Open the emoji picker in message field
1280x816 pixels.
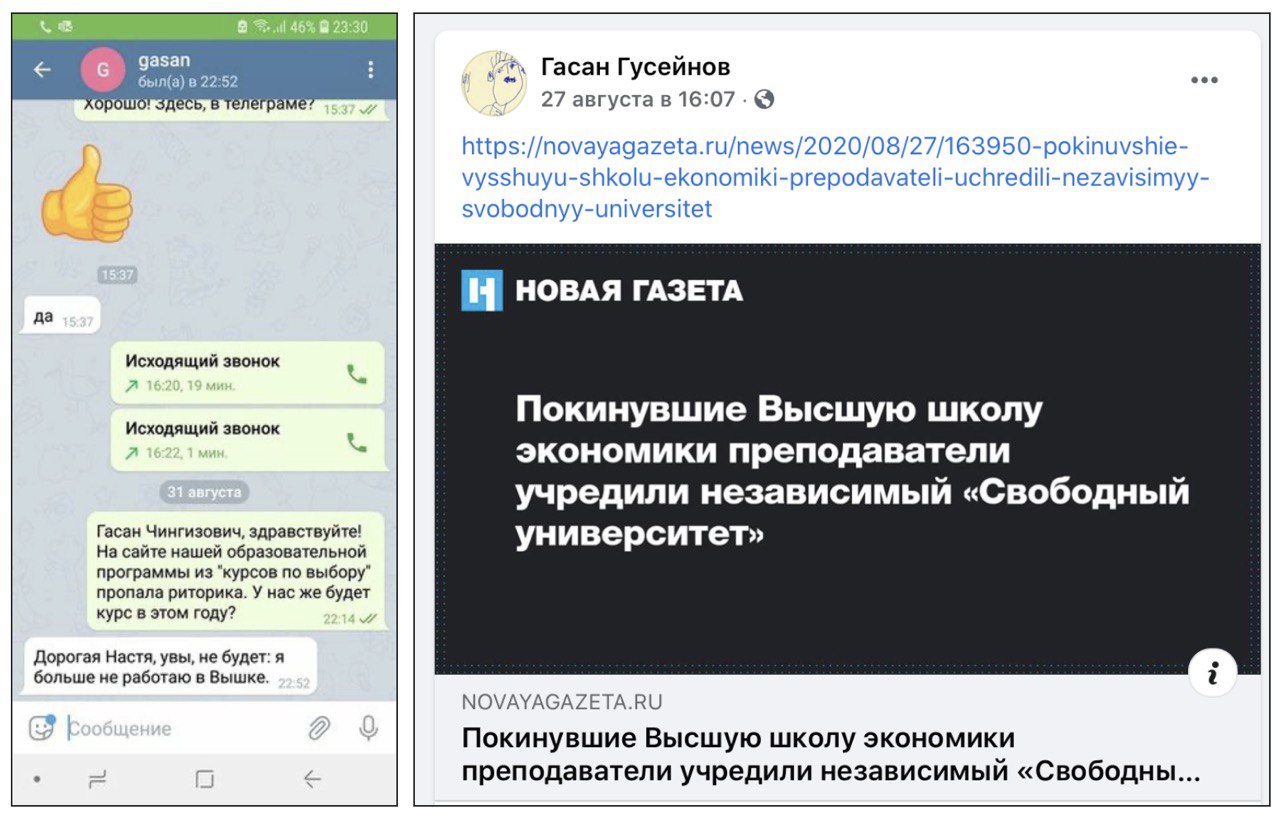(x=41, y=728)
